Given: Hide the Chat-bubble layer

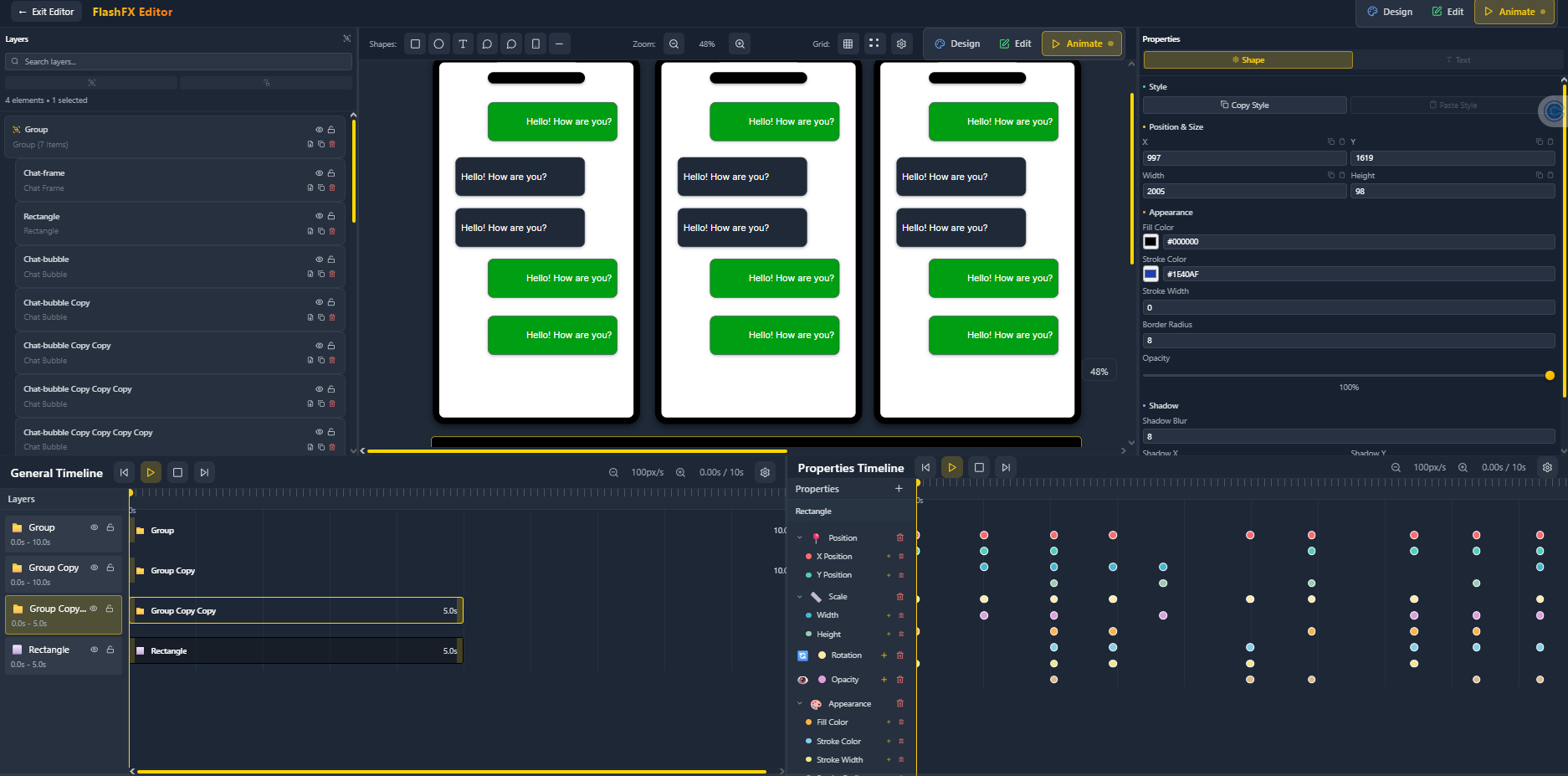Looking at the screenshot, I should [319, 260].
